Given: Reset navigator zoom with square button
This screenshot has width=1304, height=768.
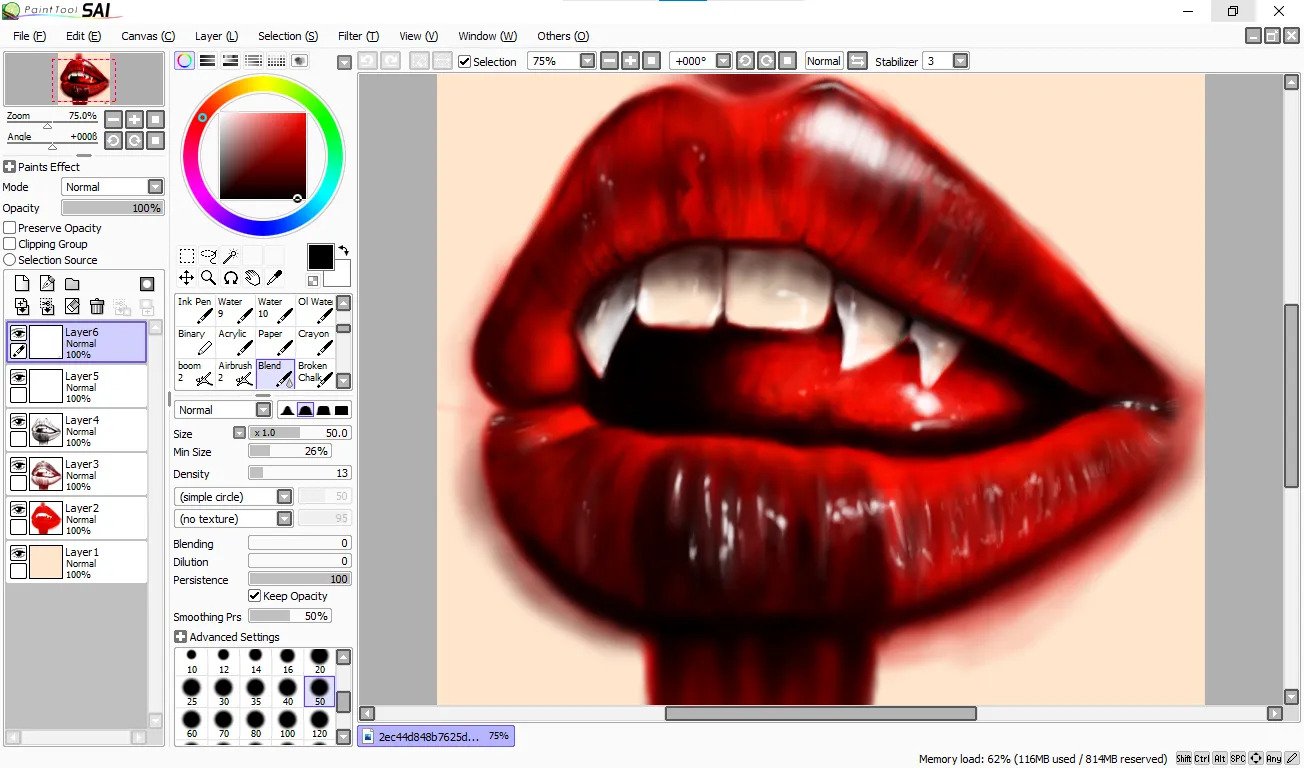Looking at the screenshot, I should tap(155, 119).
